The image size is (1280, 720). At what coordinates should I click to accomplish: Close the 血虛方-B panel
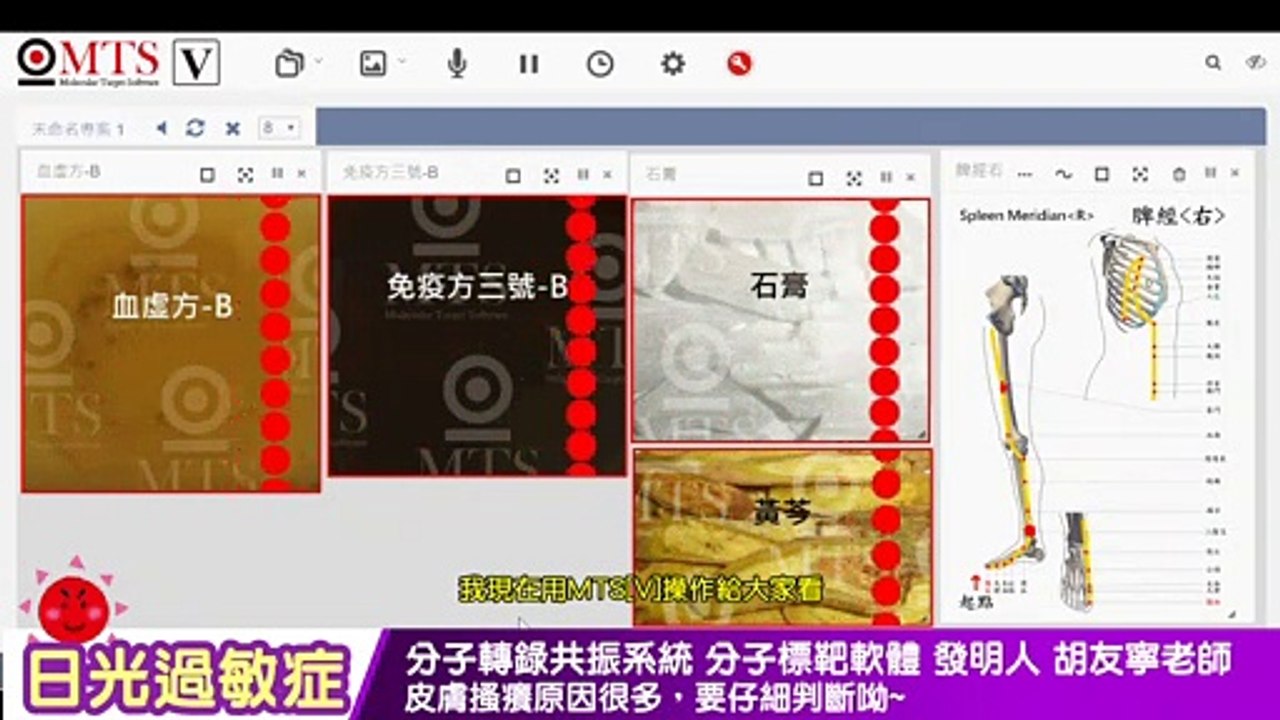302,174
